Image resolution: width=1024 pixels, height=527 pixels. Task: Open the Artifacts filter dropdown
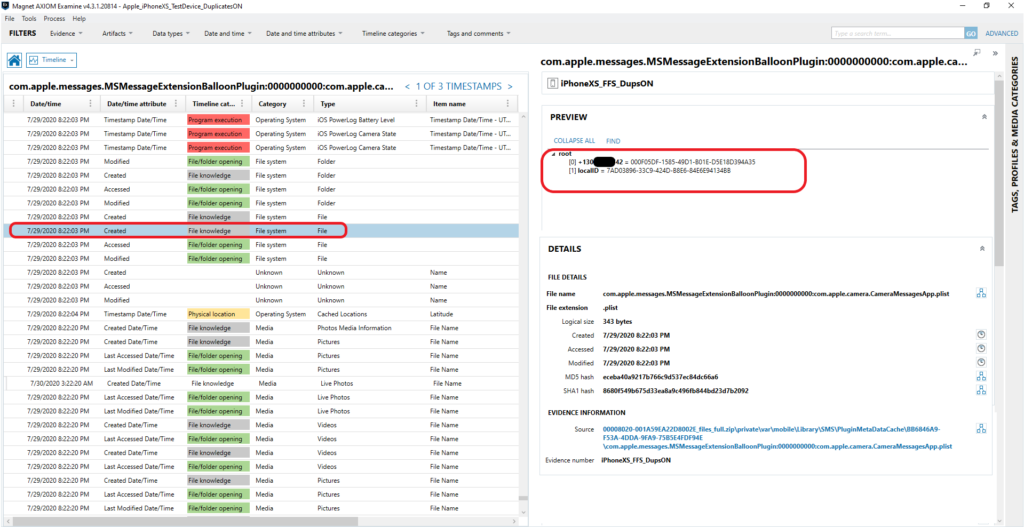click(118, 33)
